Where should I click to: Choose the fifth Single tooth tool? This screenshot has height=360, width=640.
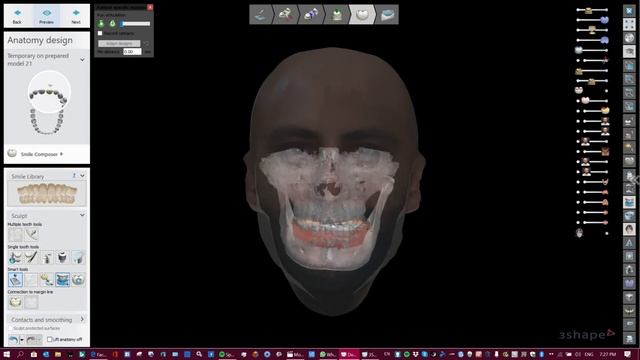point(78,257)
